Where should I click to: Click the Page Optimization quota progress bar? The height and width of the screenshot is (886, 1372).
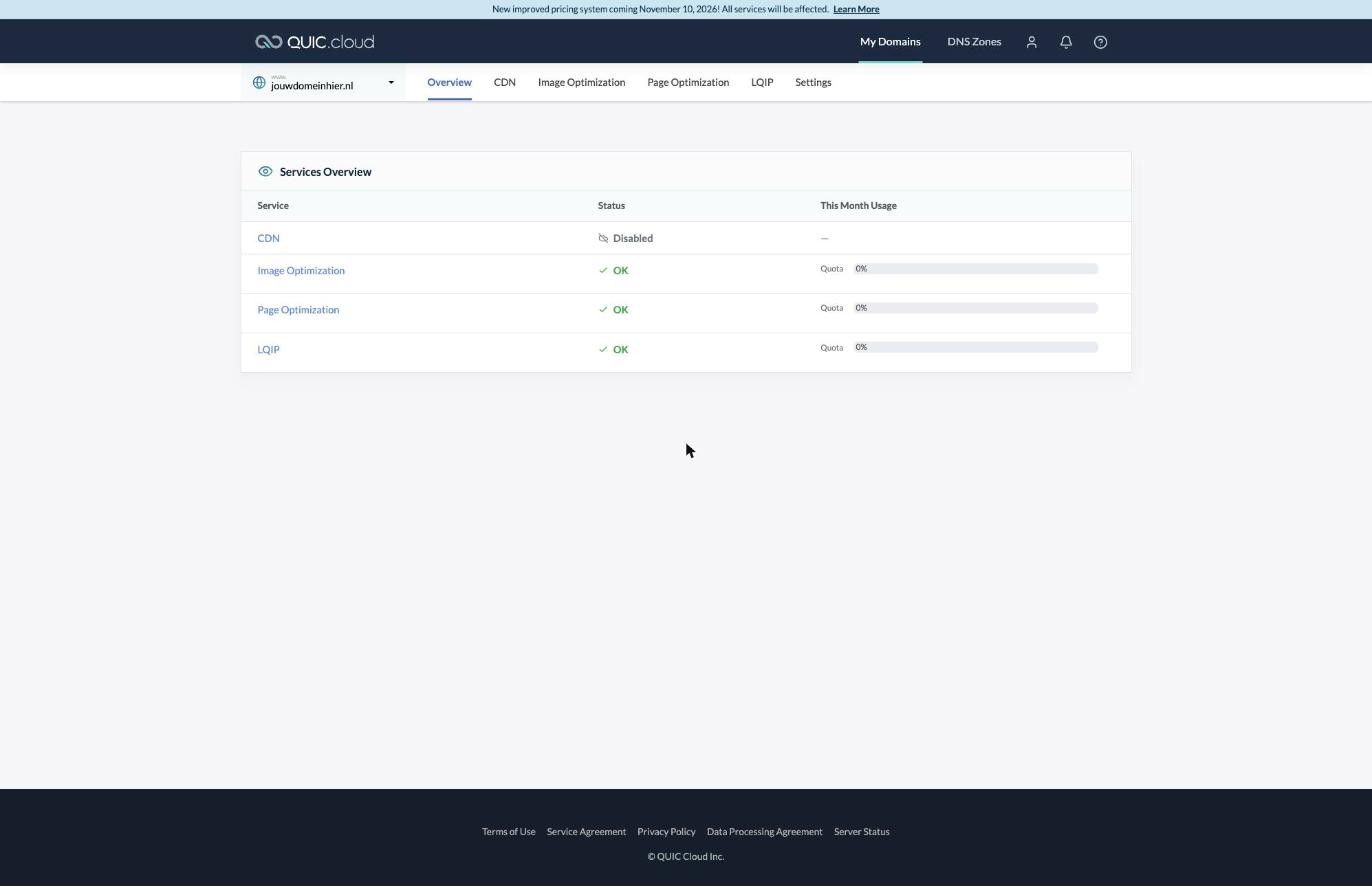[976, 308]
